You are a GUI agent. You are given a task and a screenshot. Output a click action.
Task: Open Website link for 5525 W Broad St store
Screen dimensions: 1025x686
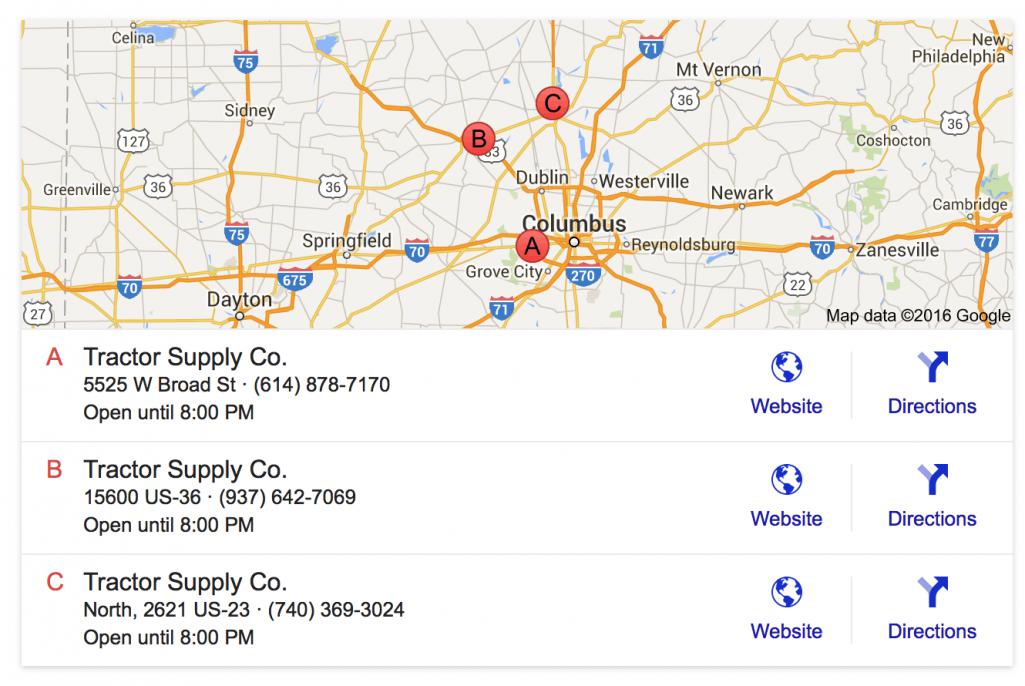[x=786, y=406]
